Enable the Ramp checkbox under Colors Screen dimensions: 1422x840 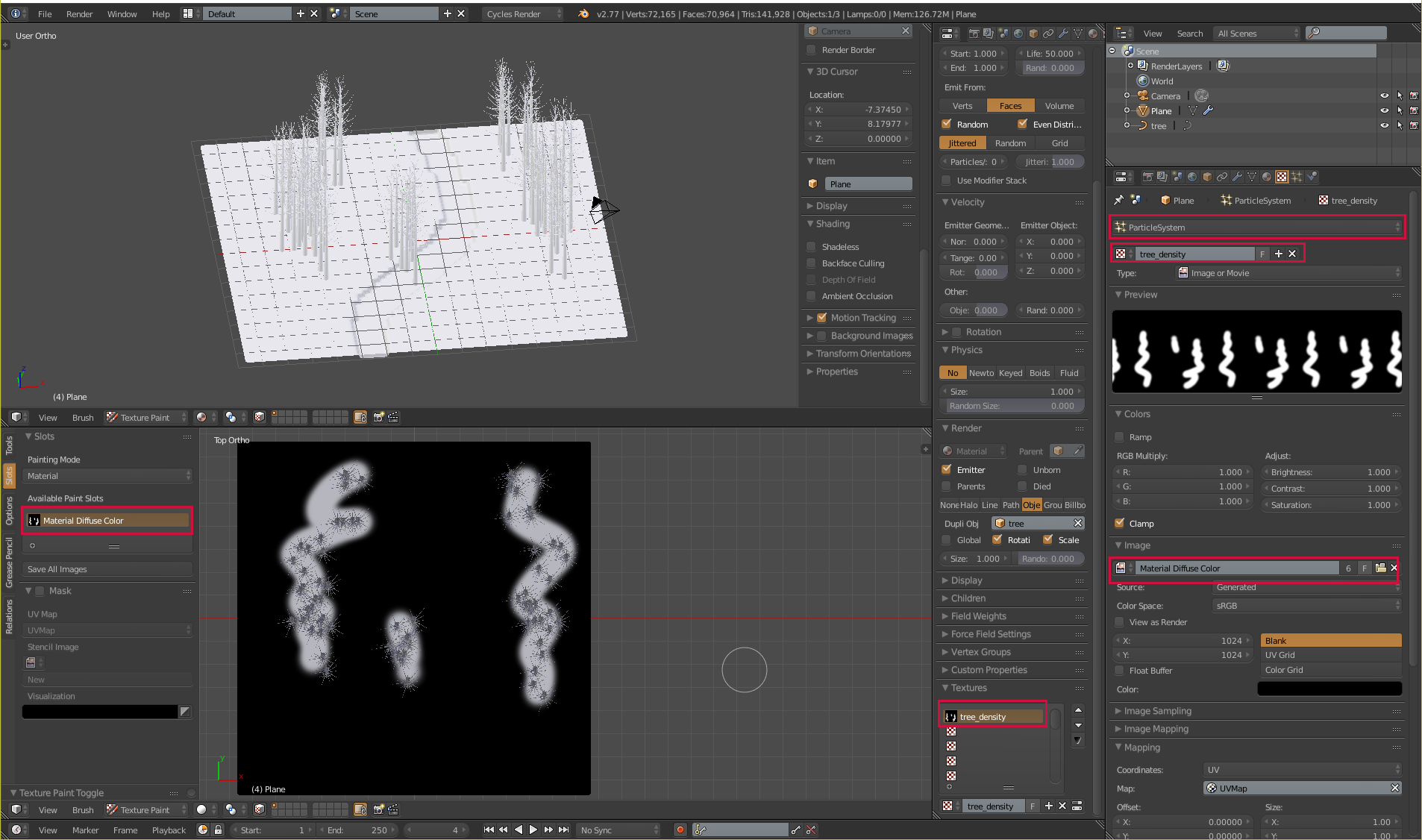(1119, 436)
